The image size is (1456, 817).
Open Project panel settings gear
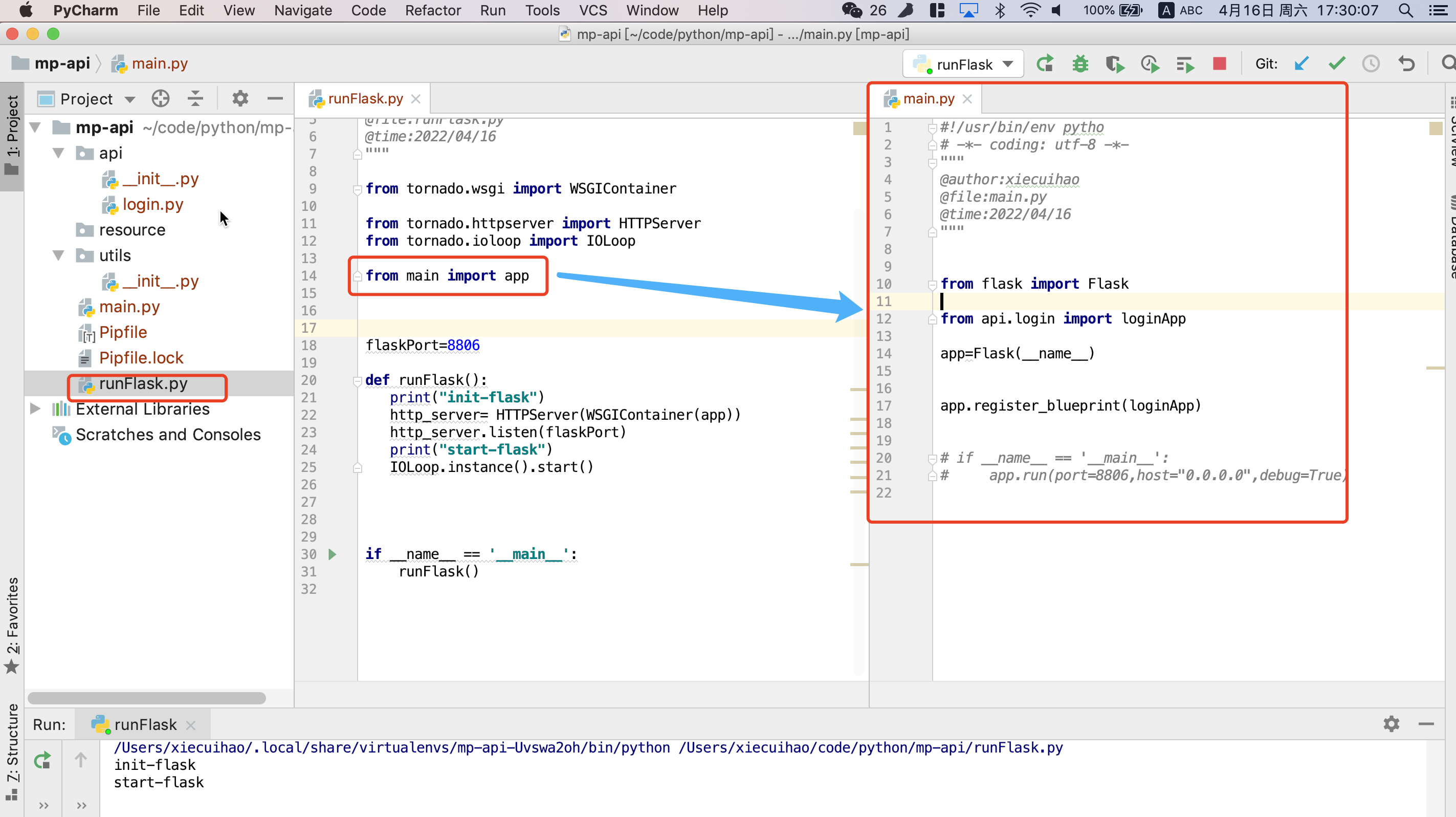click(x=240, y=98)
